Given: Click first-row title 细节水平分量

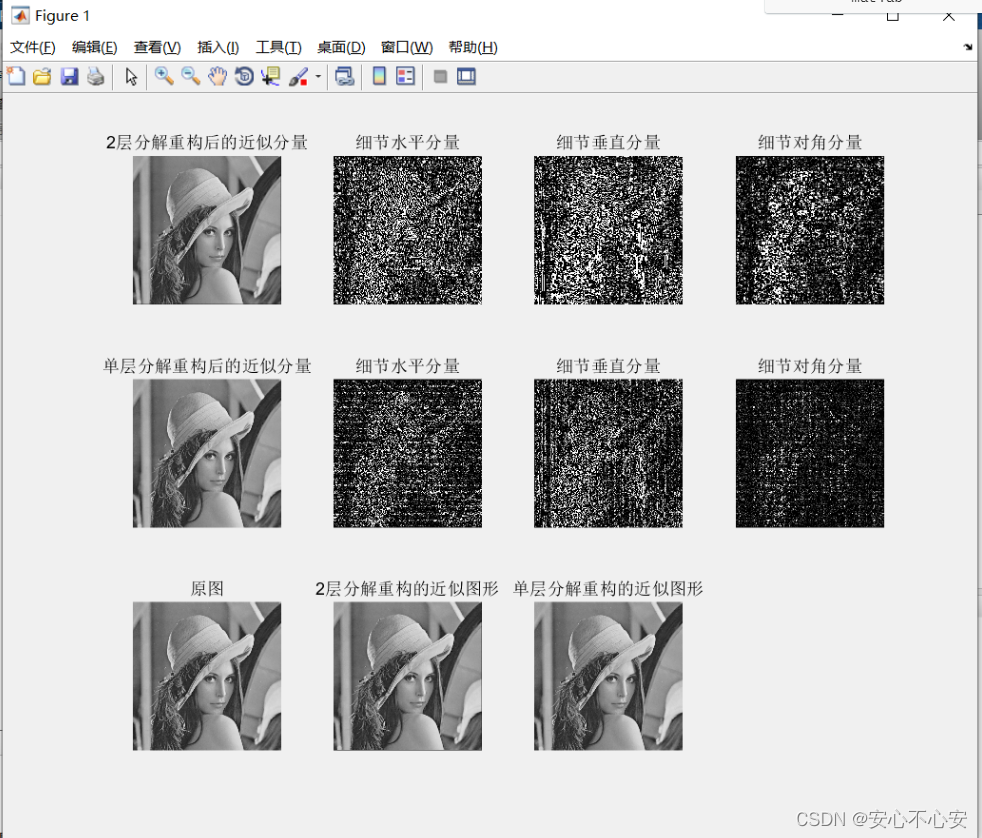Looking at the screenshot, I should [x=408, y=143].
